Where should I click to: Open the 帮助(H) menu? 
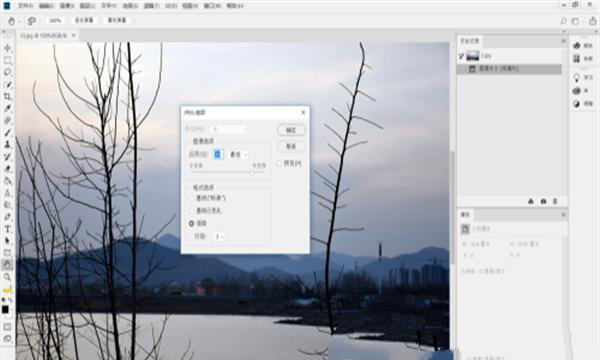pos(235,6)
